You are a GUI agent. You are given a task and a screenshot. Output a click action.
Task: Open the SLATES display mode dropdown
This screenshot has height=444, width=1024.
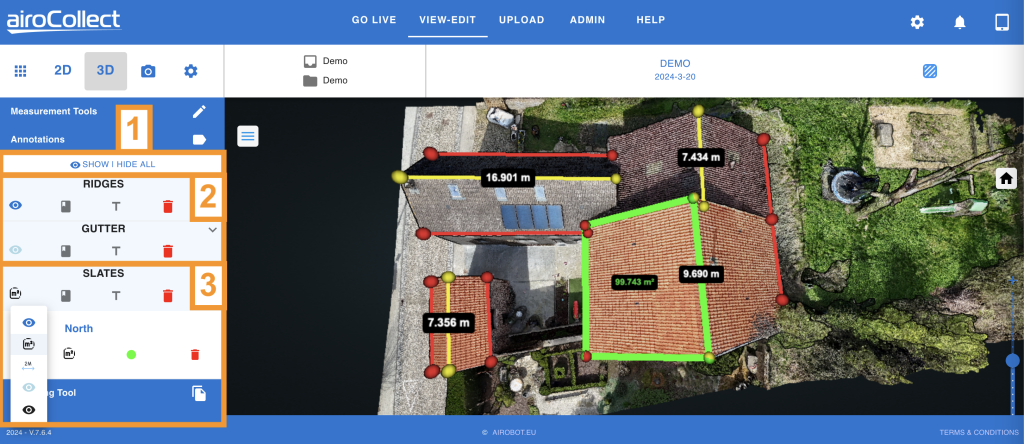(x=16, y=295)
